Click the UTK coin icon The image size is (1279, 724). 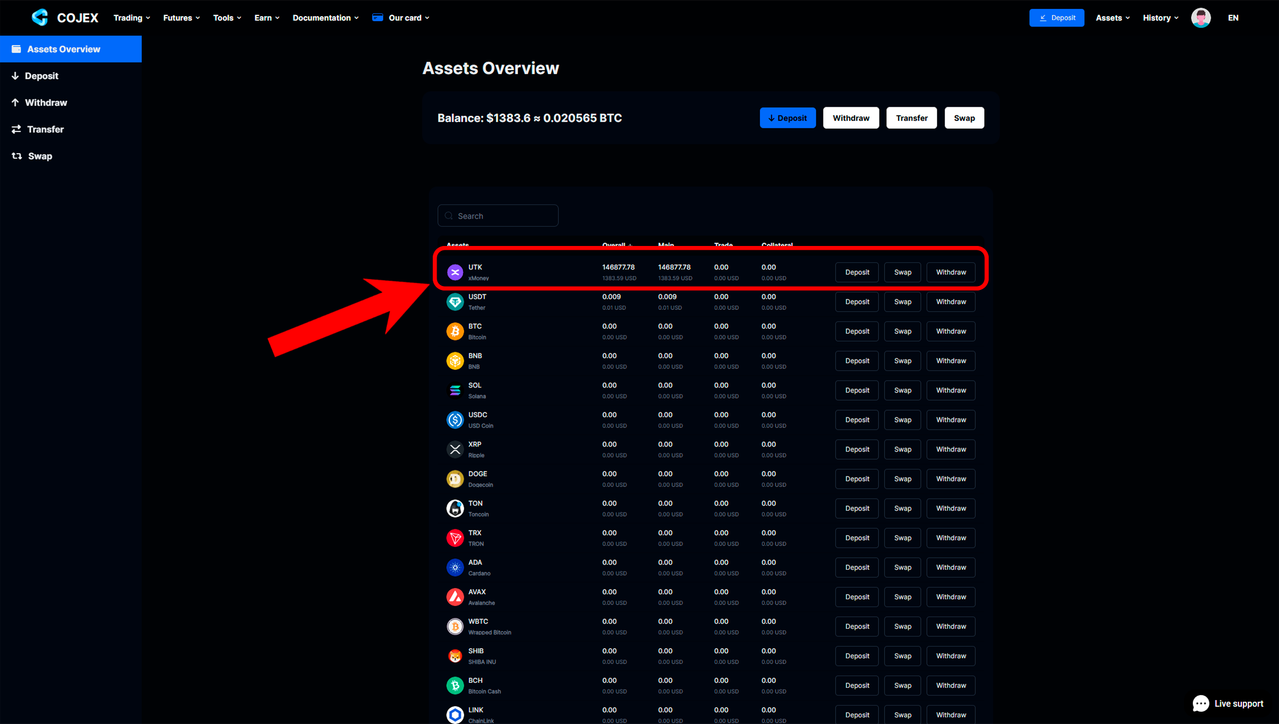pyautogui.click(x=455, y=272)
